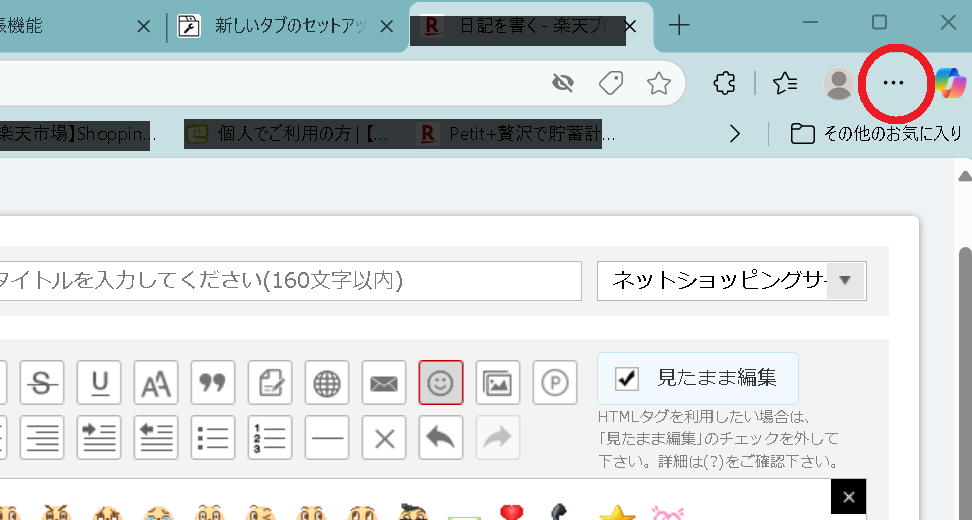Toggle strikethrough formatting
The width and height of the screenshot is (972, 520).
42,382
